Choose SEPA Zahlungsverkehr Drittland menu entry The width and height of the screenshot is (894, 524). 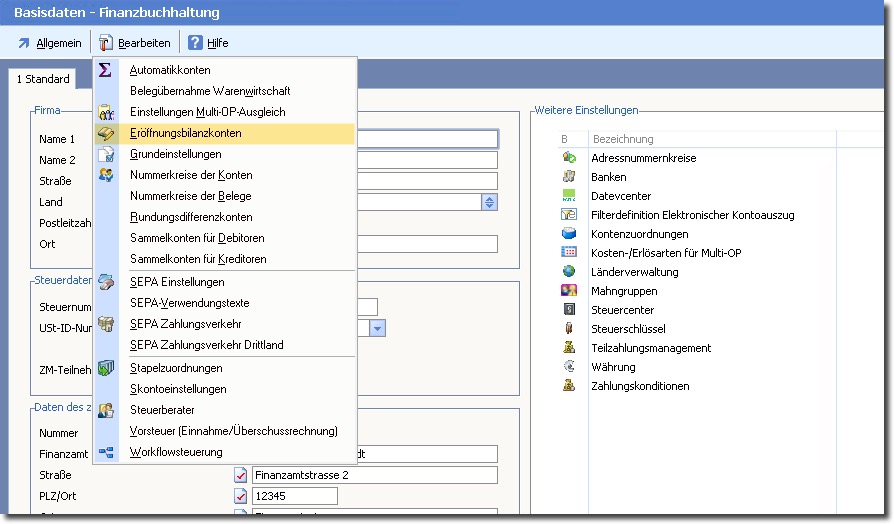[x=206, y=345]
